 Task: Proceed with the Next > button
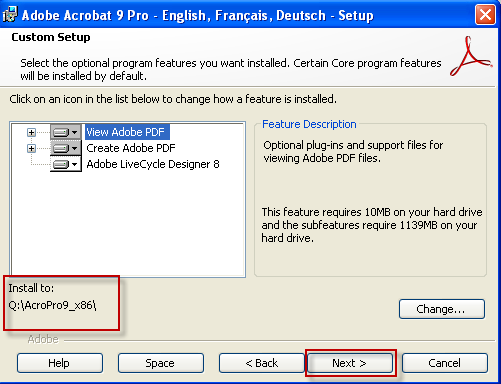(350, 363)
